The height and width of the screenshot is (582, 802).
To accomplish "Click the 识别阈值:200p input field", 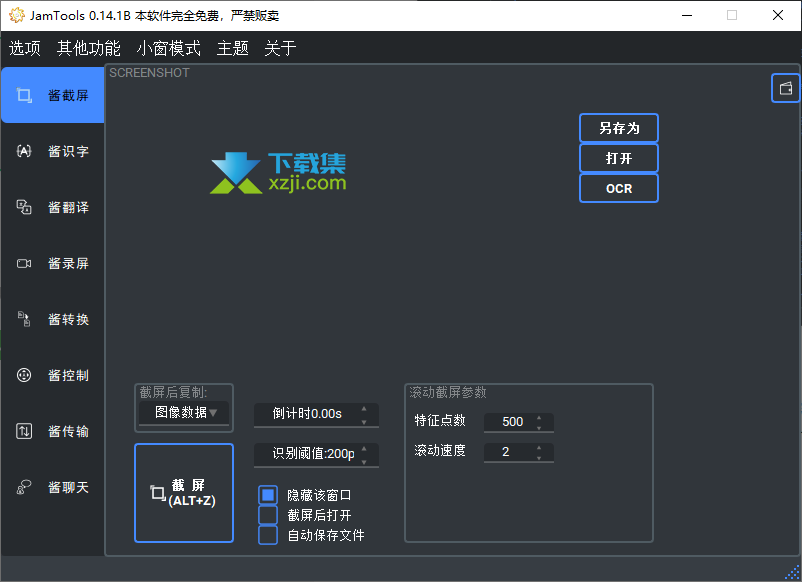I will click(x=316, y=454).
